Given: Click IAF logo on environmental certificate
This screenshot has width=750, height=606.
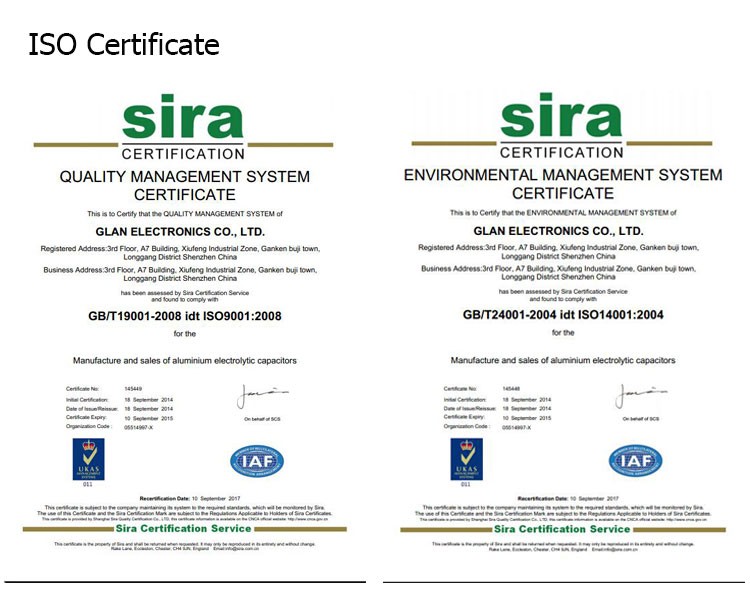Looking at the screenshot, I should (x=635, y=461).
